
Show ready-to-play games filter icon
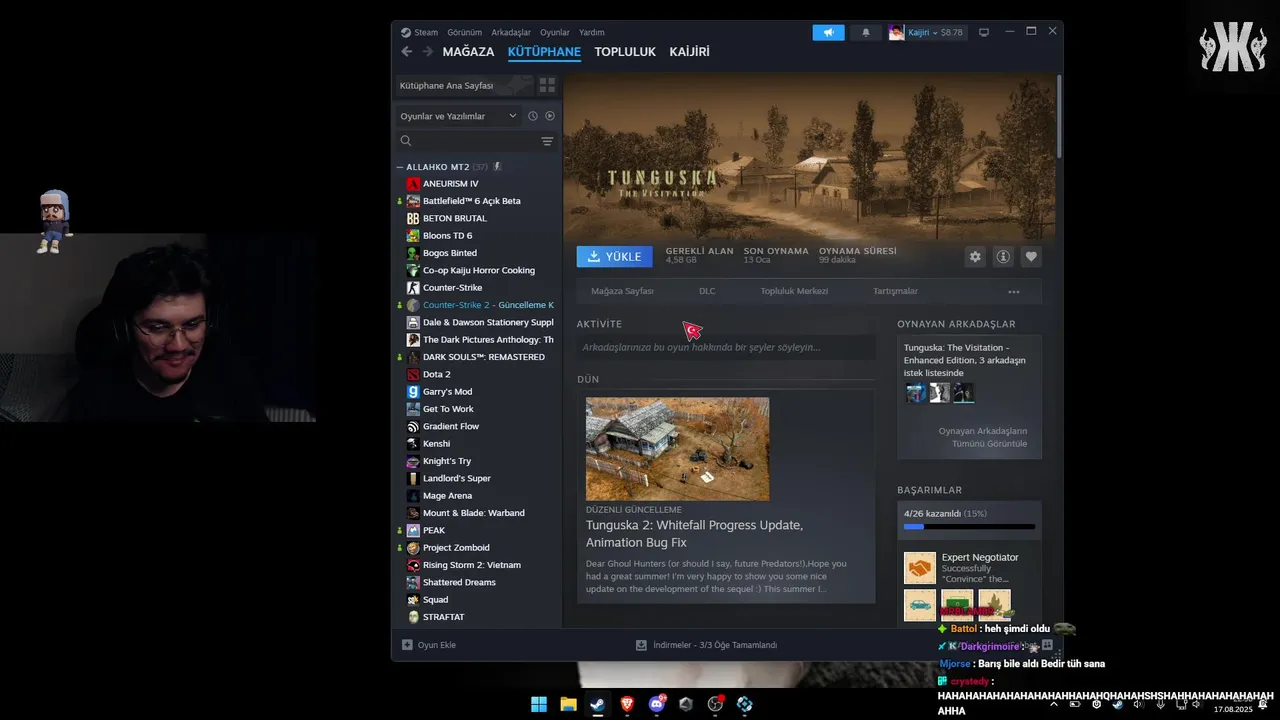point(550,116)
